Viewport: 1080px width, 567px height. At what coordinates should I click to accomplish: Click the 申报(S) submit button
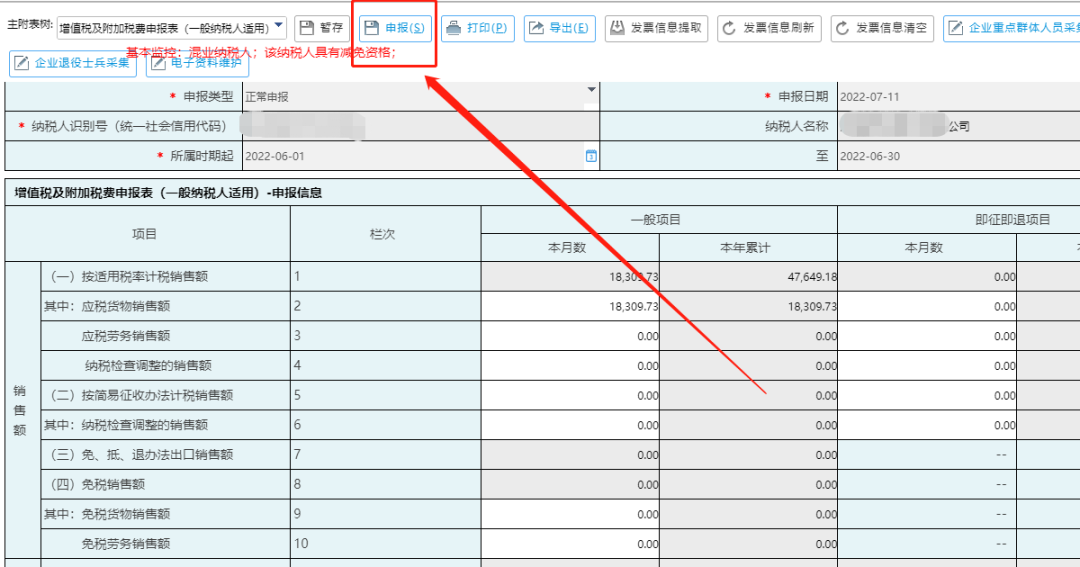[x=395, y=28]
